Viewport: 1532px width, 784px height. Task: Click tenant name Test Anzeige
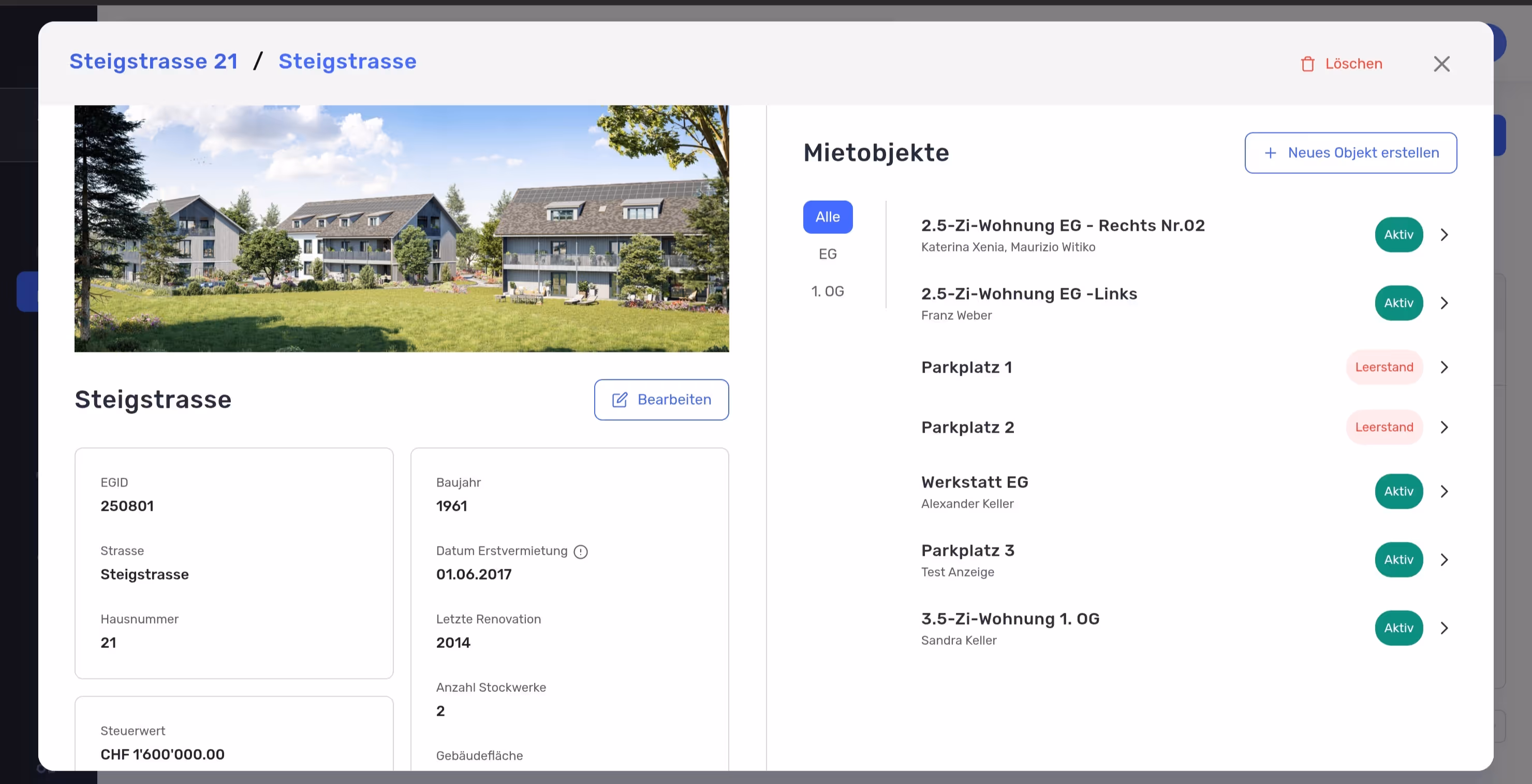pyautogui.click(x=958, y=572)
